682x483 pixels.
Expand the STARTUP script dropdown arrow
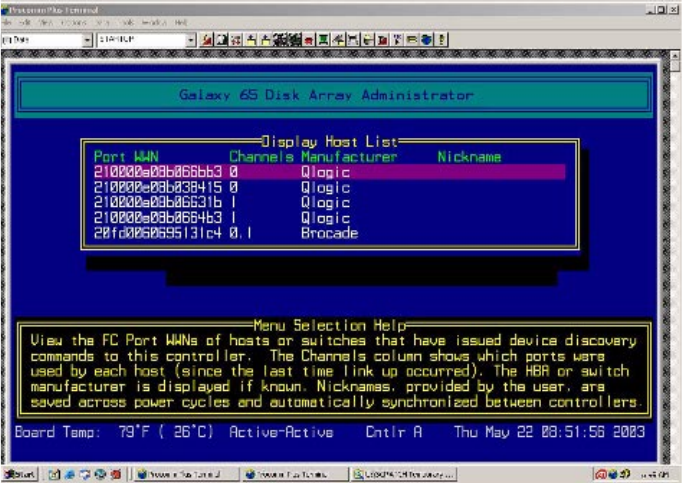191,39
